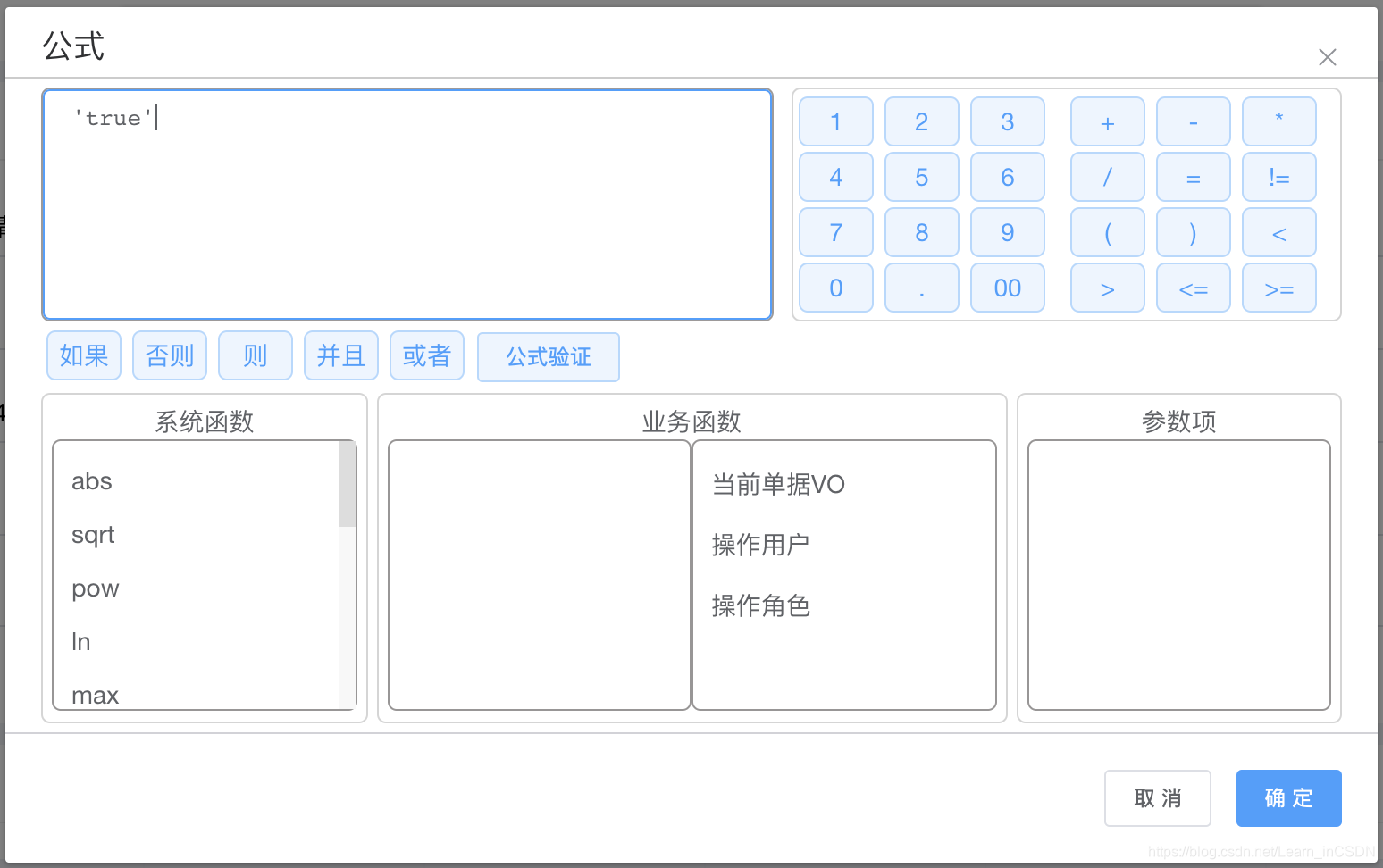Click the number 3 keypad button
Viewport: 1383px width, 868px height.
[x=1007, y=121]
